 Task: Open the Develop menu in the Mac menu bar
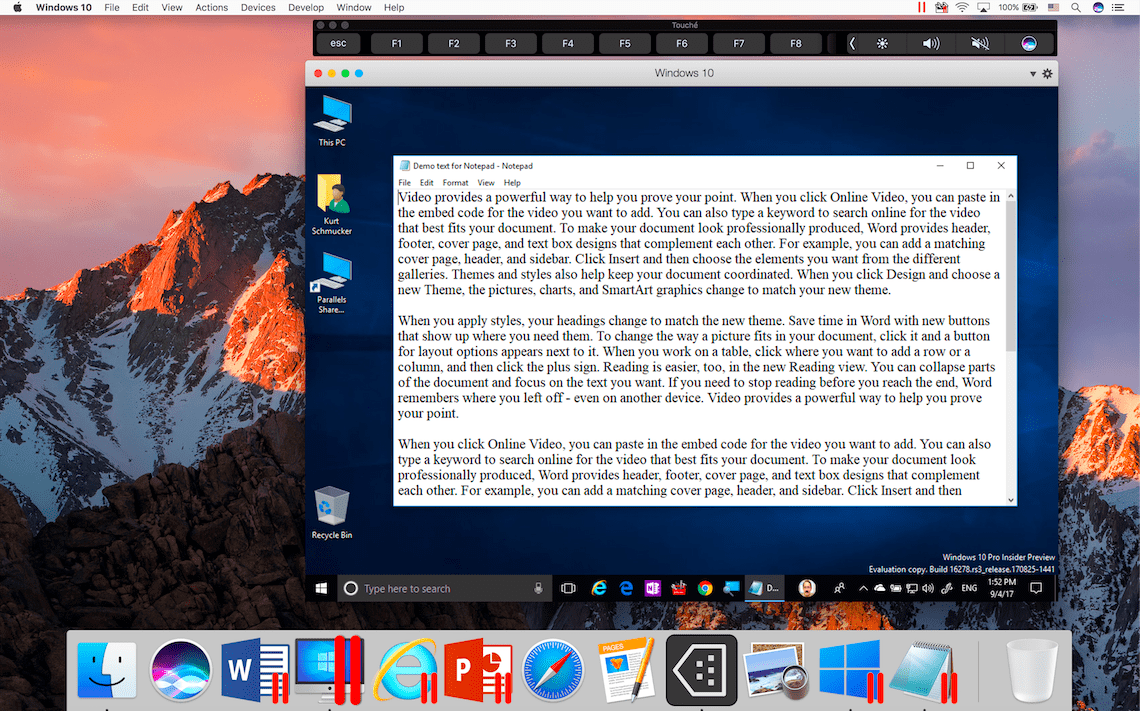click(306, 7)
